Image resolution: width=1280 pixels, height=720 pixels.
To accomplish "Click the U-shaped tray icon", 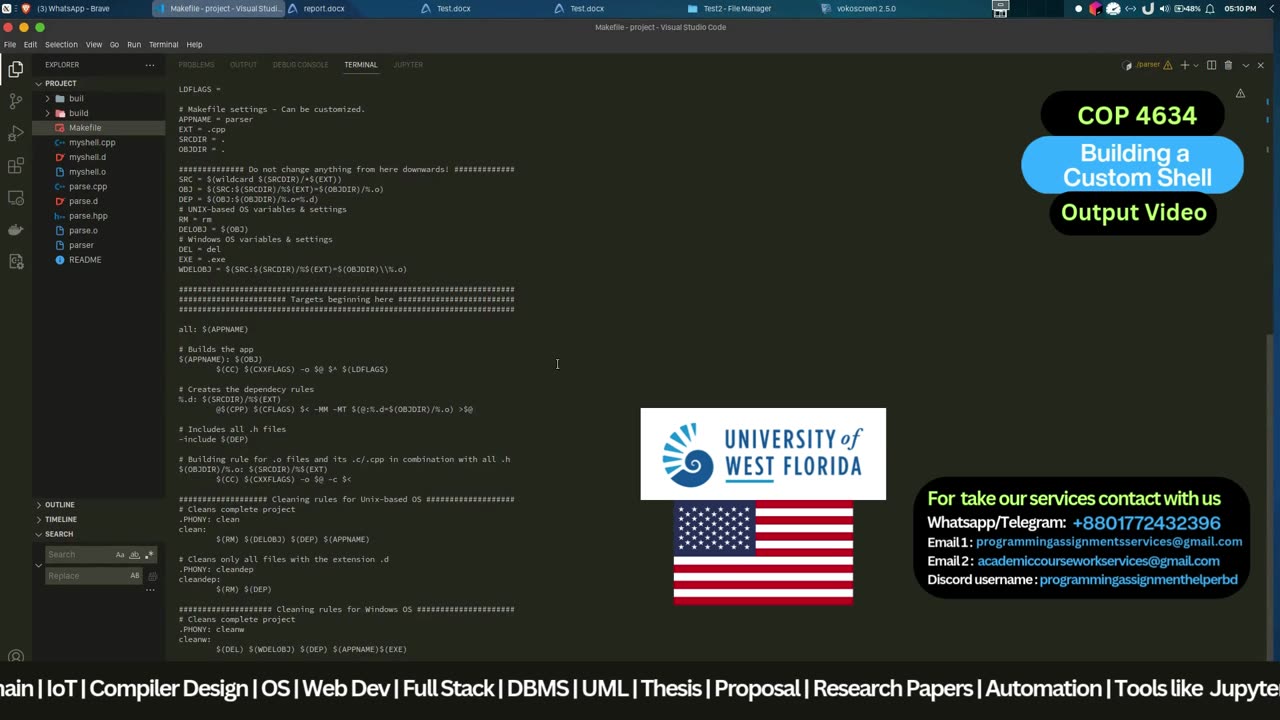I will [x=1148, y=8].
